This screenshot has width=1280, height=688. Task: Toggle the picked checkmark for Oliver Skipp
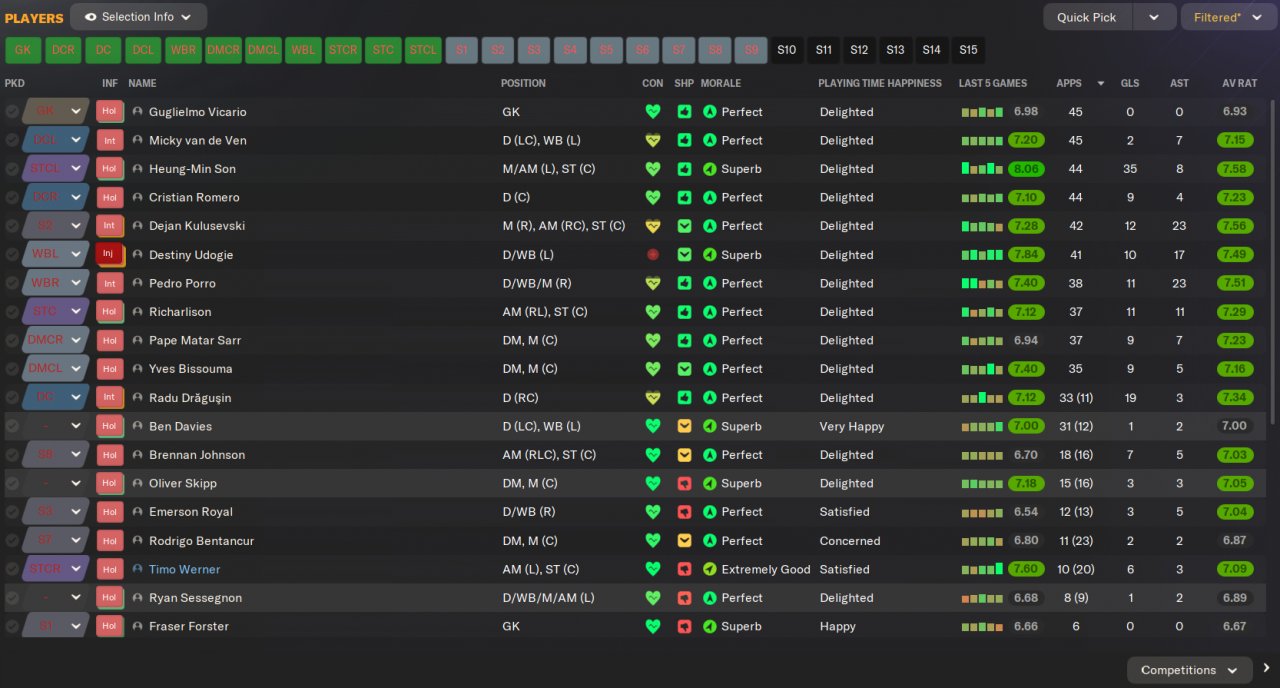(x=12, y=483)
